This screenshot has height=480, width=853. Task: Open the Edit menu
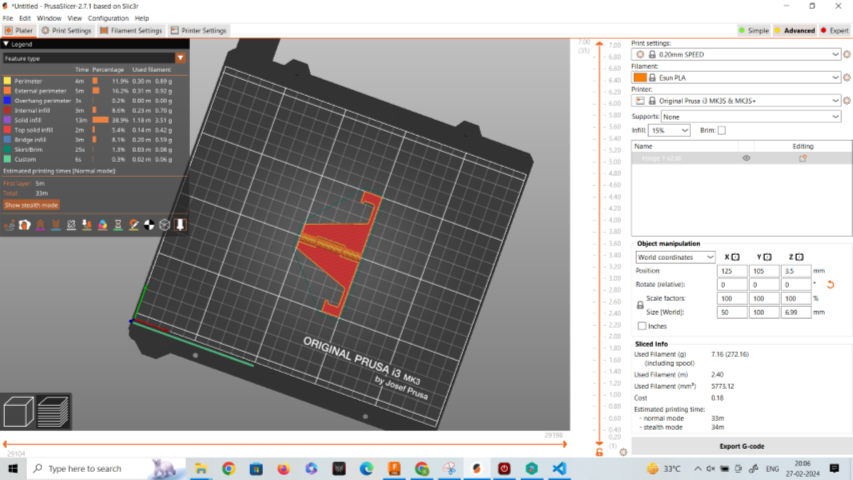[25, 18]
